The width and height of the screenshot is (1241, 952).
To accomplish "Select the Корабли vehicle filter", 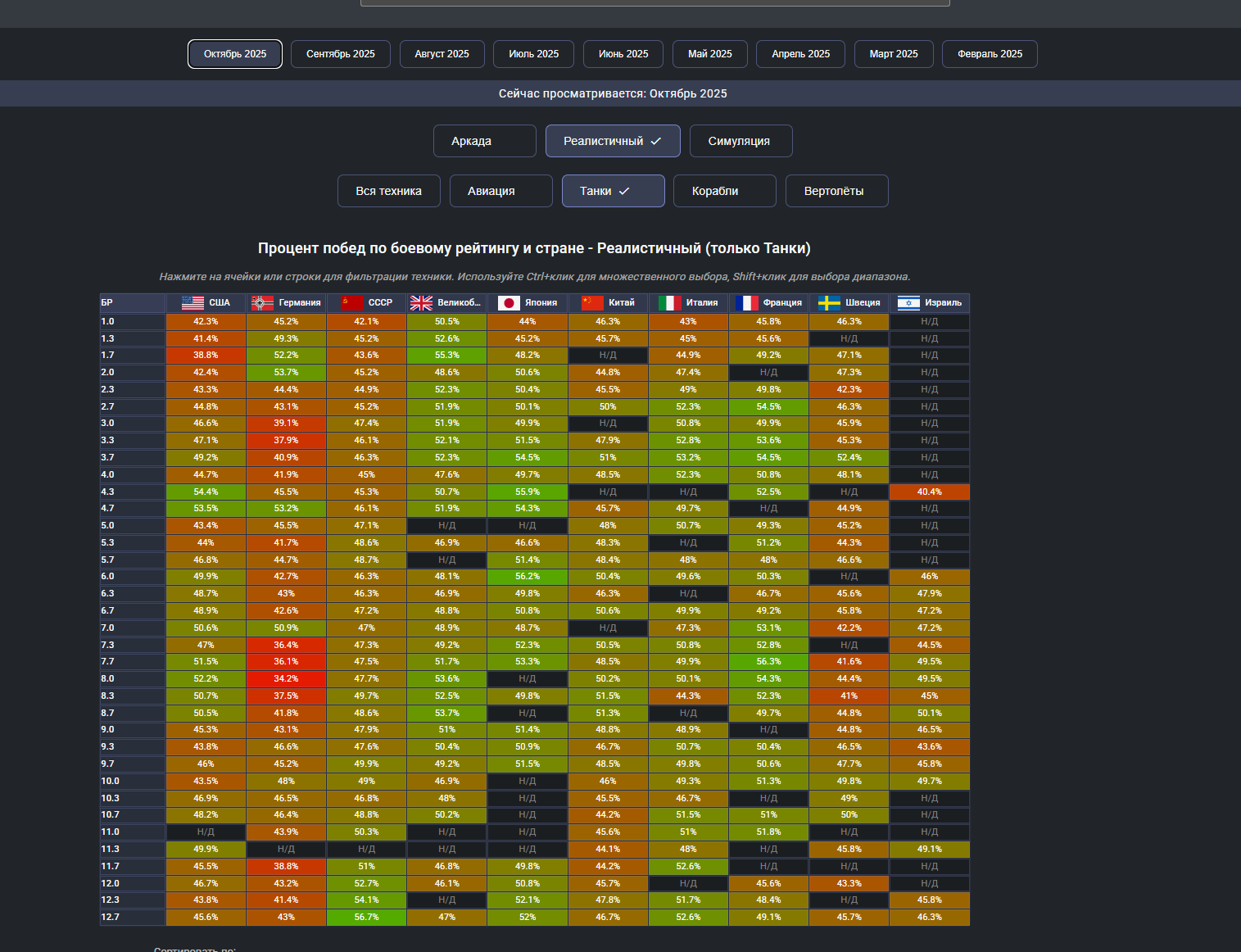I will pos(725,191).
